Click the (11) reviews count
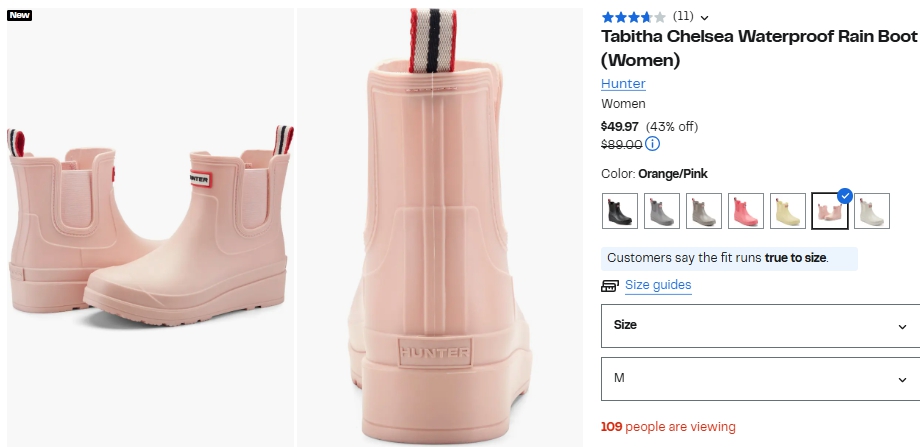 click(x=683, y=16)
